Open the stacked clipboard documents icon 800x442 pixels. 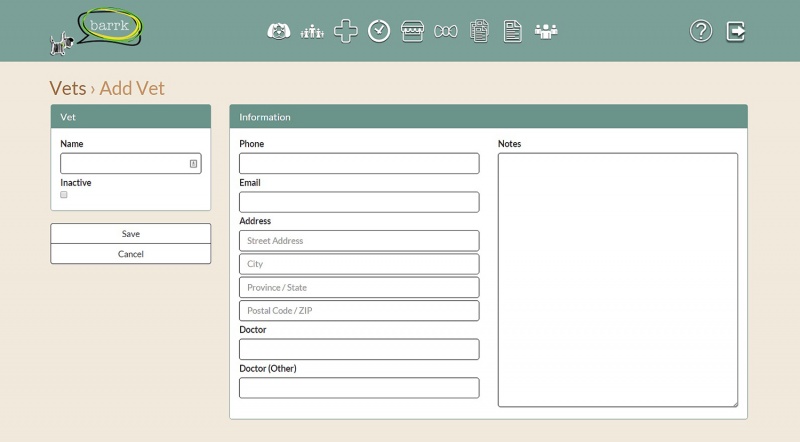tap(479, 31)
